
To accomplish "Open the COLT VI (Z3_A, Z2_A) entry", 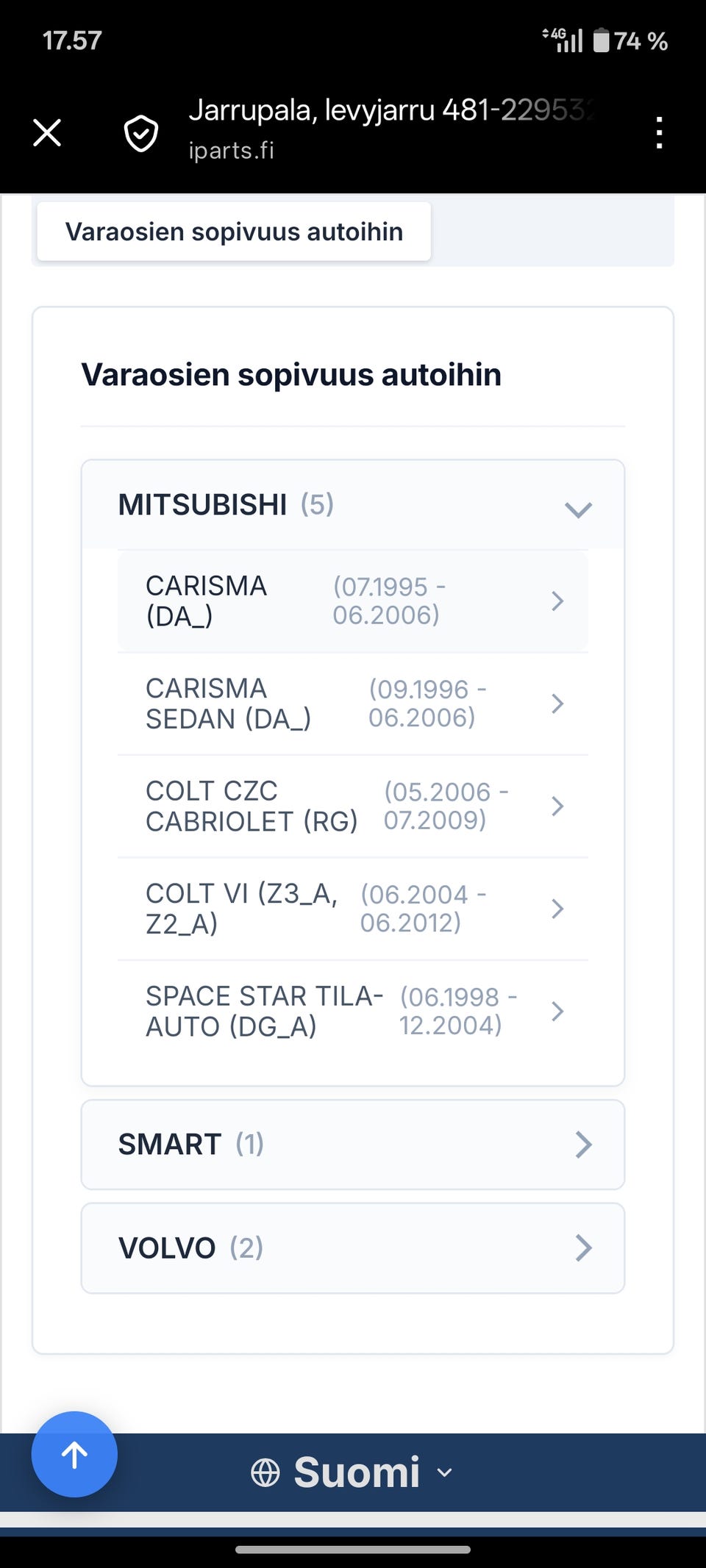I will click(353, 909).
